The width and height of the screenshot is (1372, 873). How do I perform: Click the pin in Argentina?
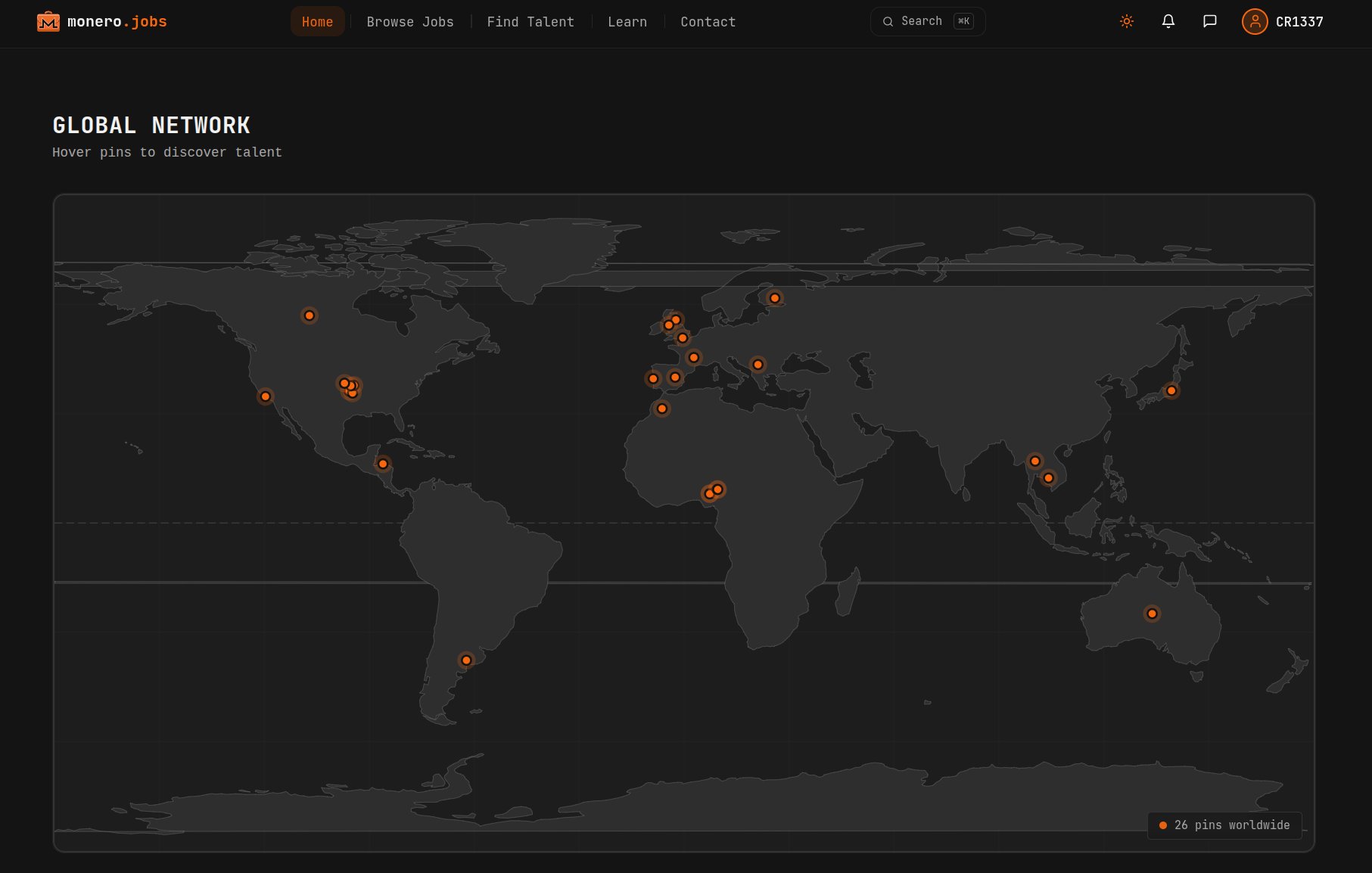click(466, 660)
